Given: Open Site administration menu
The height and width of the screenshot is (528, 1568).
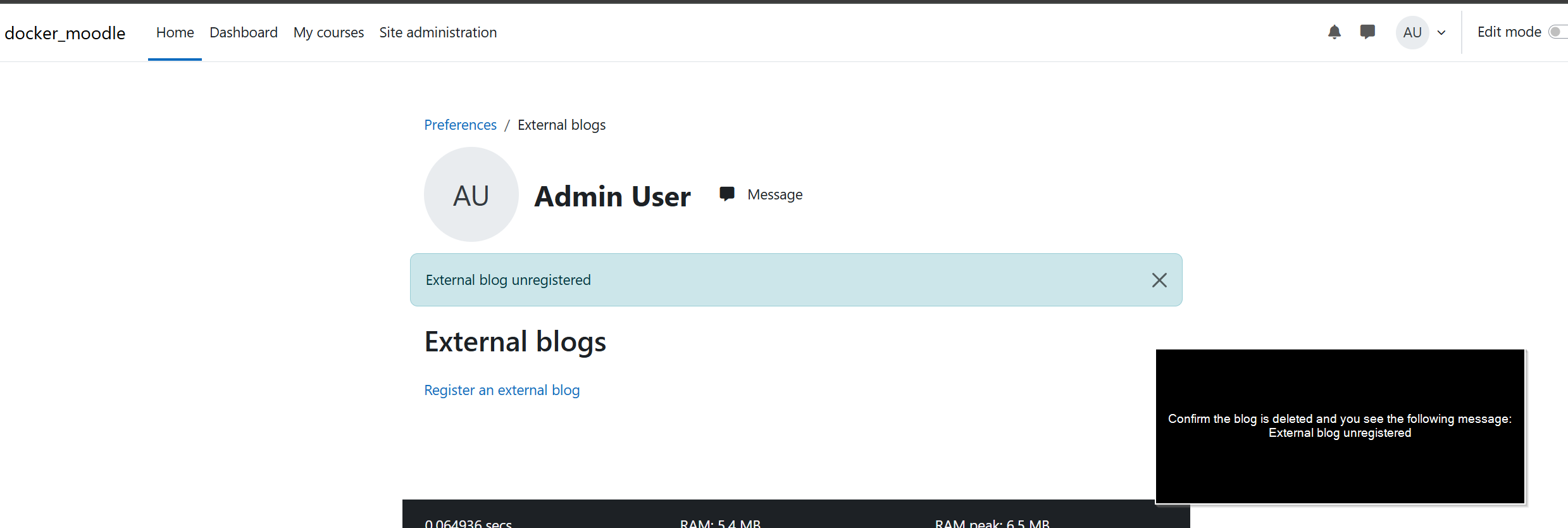Looking at the screenshot, I should [x=438, y=32].
